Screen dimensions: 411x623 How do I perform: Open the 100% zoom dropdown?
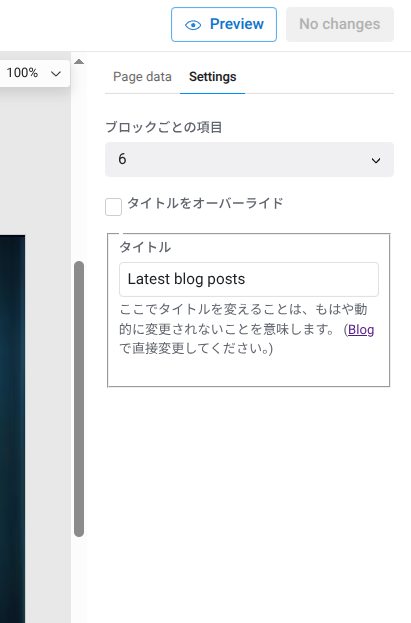tap(34, 73)
